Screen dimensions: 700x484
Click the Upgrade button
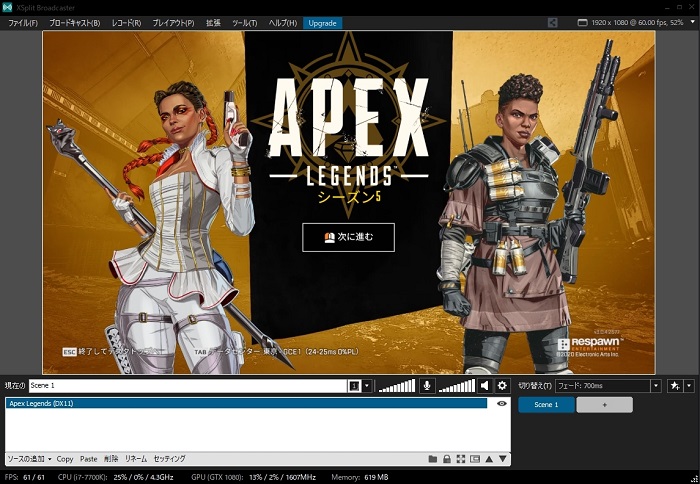click(x=322, y=23)
